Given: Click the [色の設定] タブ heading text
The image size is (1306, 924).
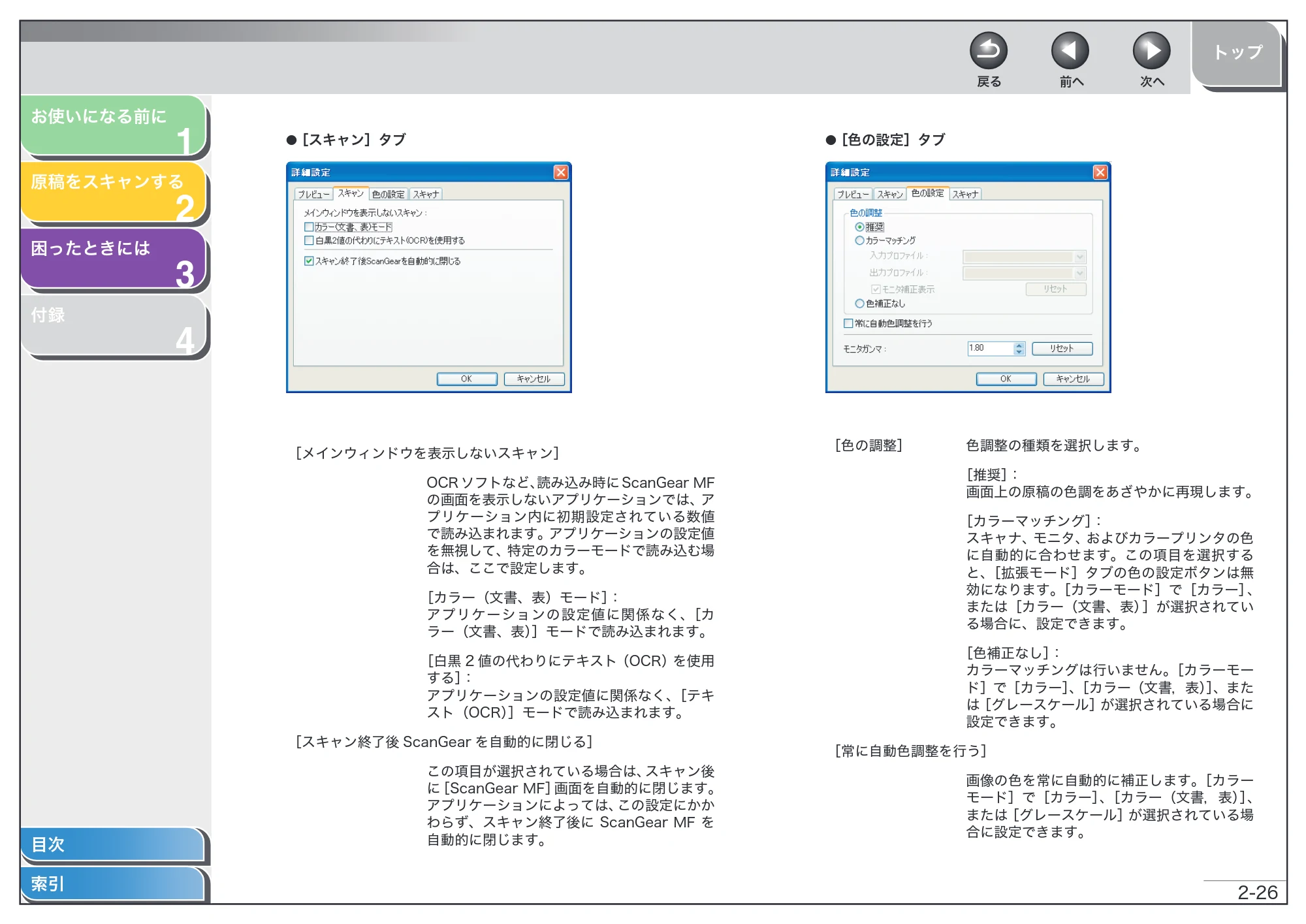Looking at the screenshot, I should pyautogui.click(x=893, y=140).
